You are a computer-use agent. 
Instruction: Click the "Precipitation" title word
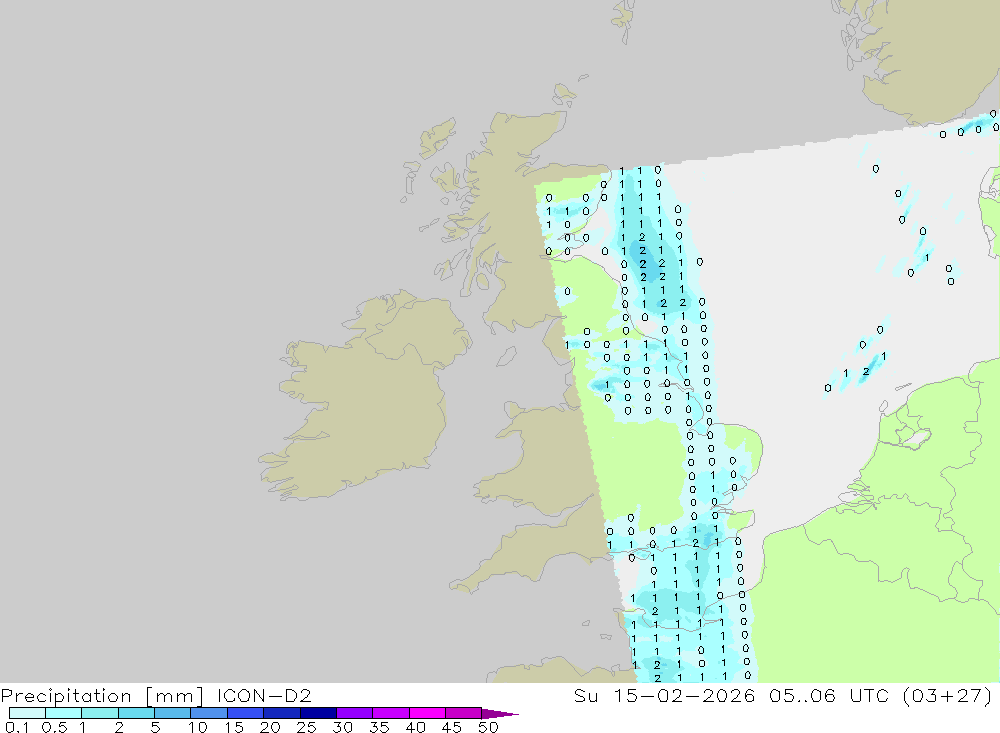pyautogui.click(x=66, y=696)
